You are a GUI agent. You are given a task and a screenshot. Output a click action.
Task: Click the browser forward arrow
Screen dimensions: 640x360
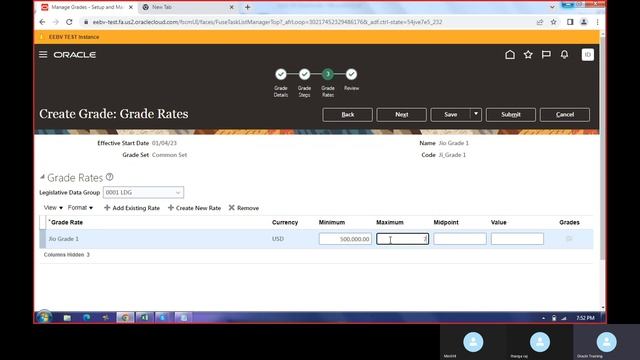[x=56, y=22]
